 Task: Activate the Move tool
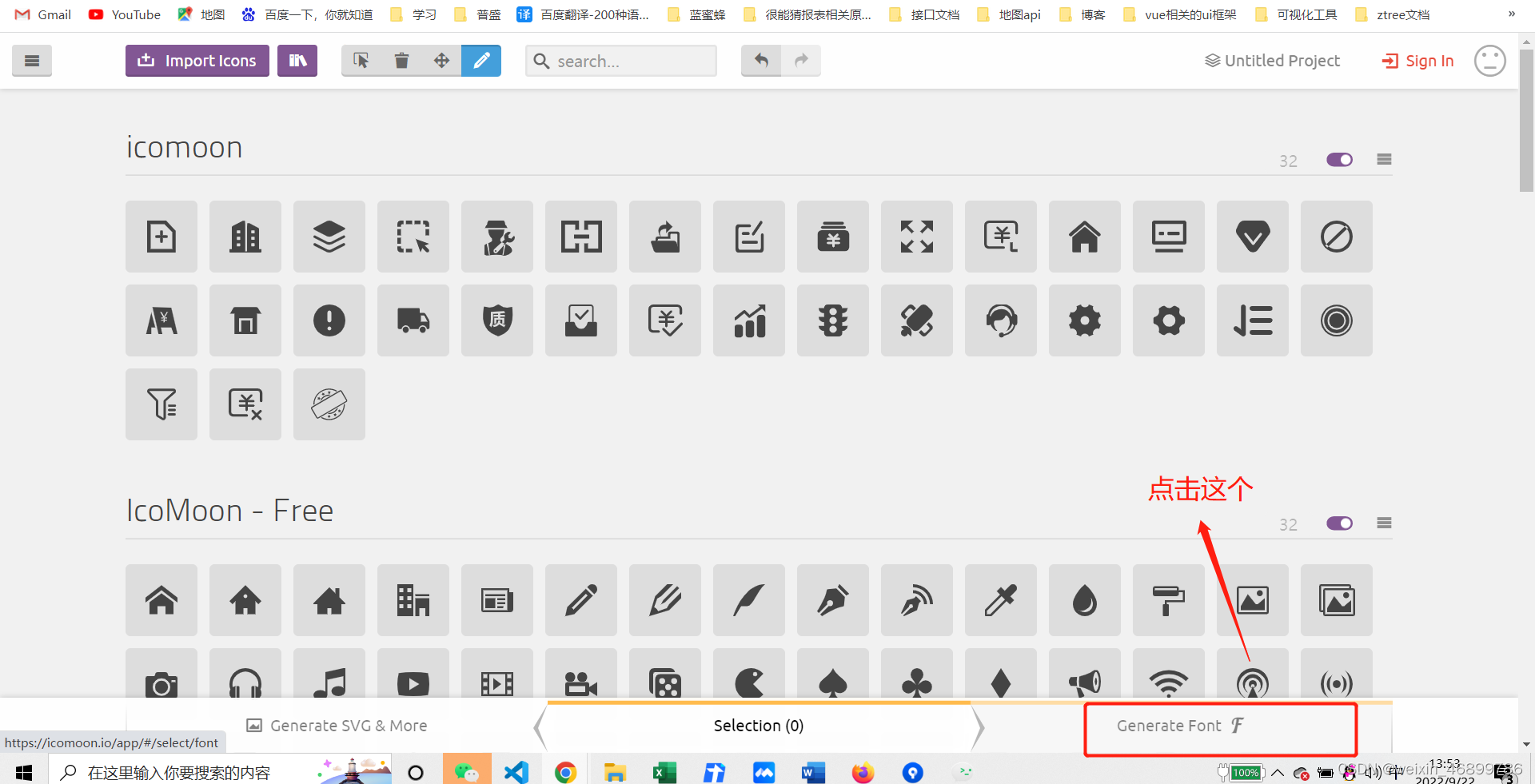441,61
